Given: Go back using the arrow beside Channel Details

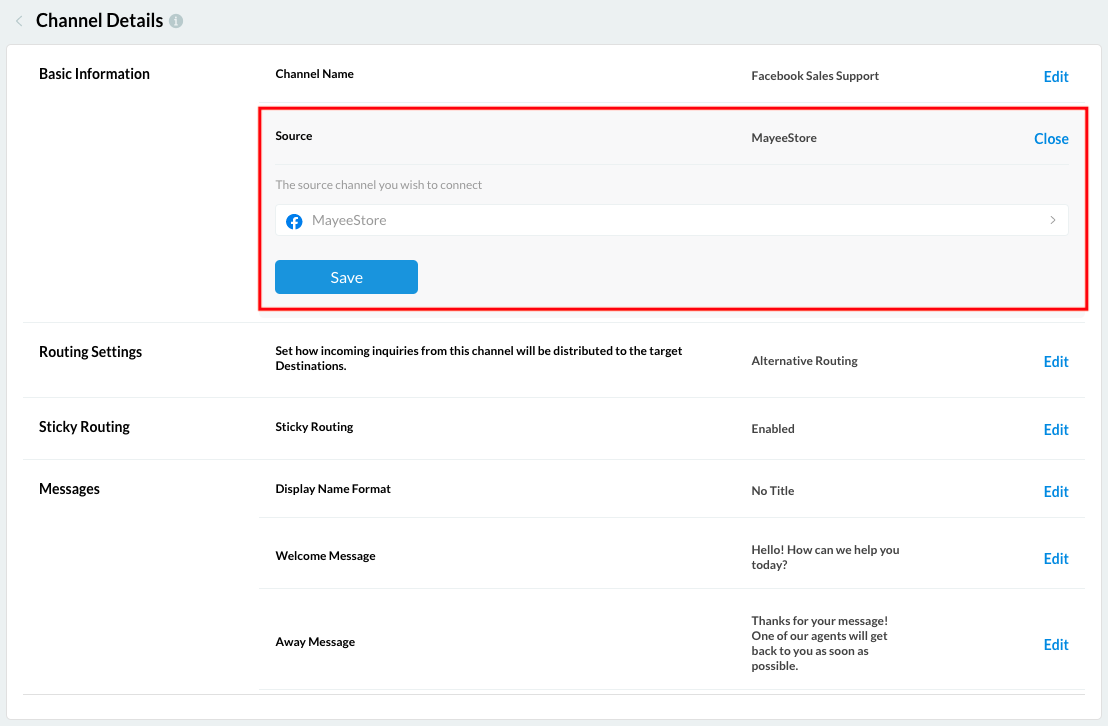Looking at the screenshot, I should 19,21.
